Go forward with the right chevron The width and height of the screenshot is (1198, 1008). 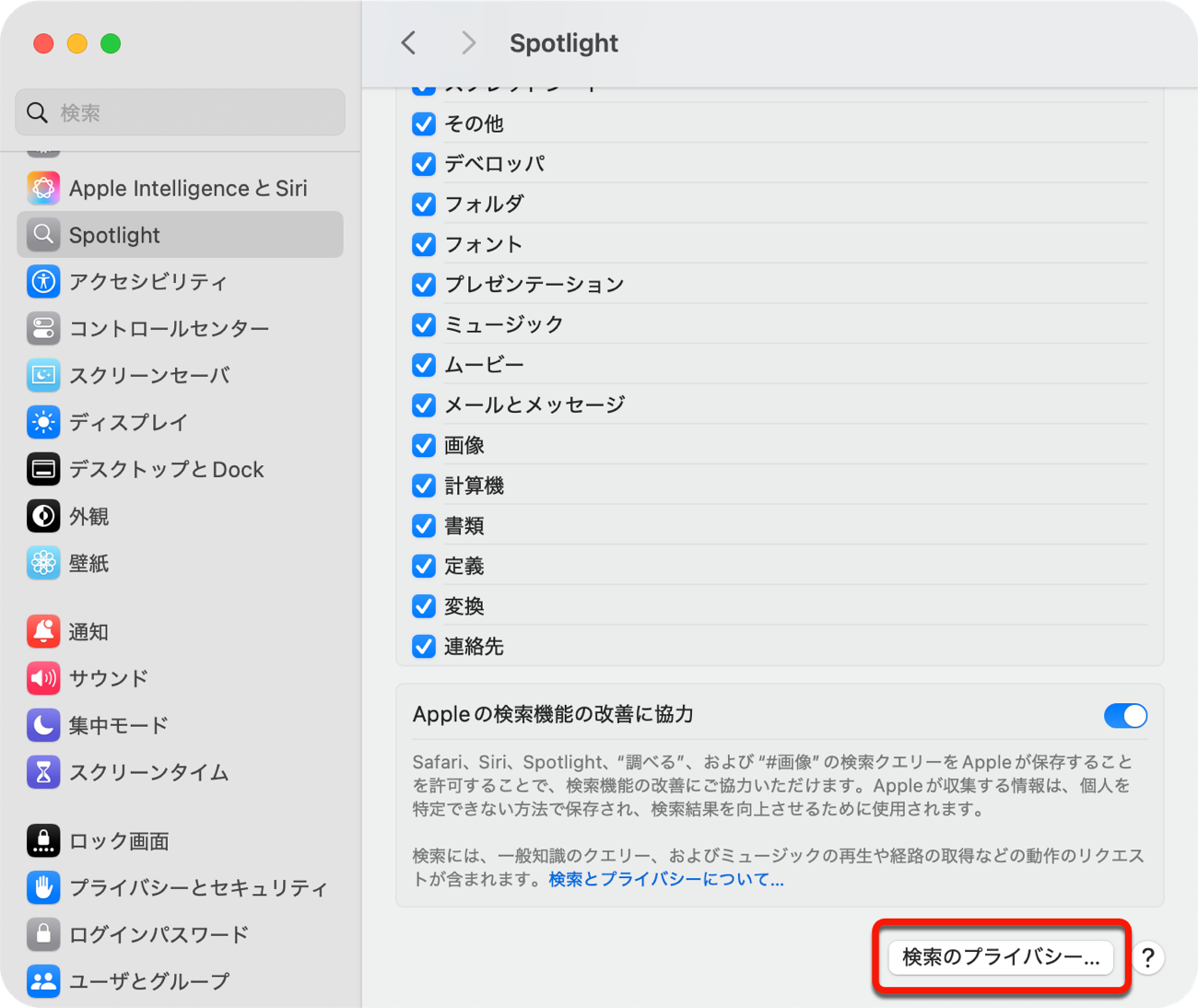coord(468,42)
